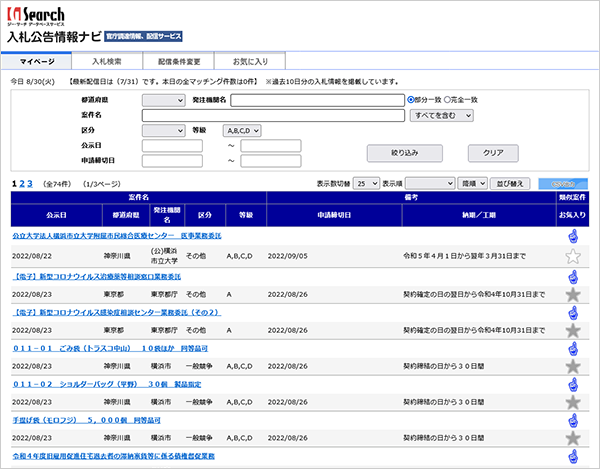
Task: Toggle favorite star for 手提げ袋（モロフジ）row
Action: tap(573, 438)
